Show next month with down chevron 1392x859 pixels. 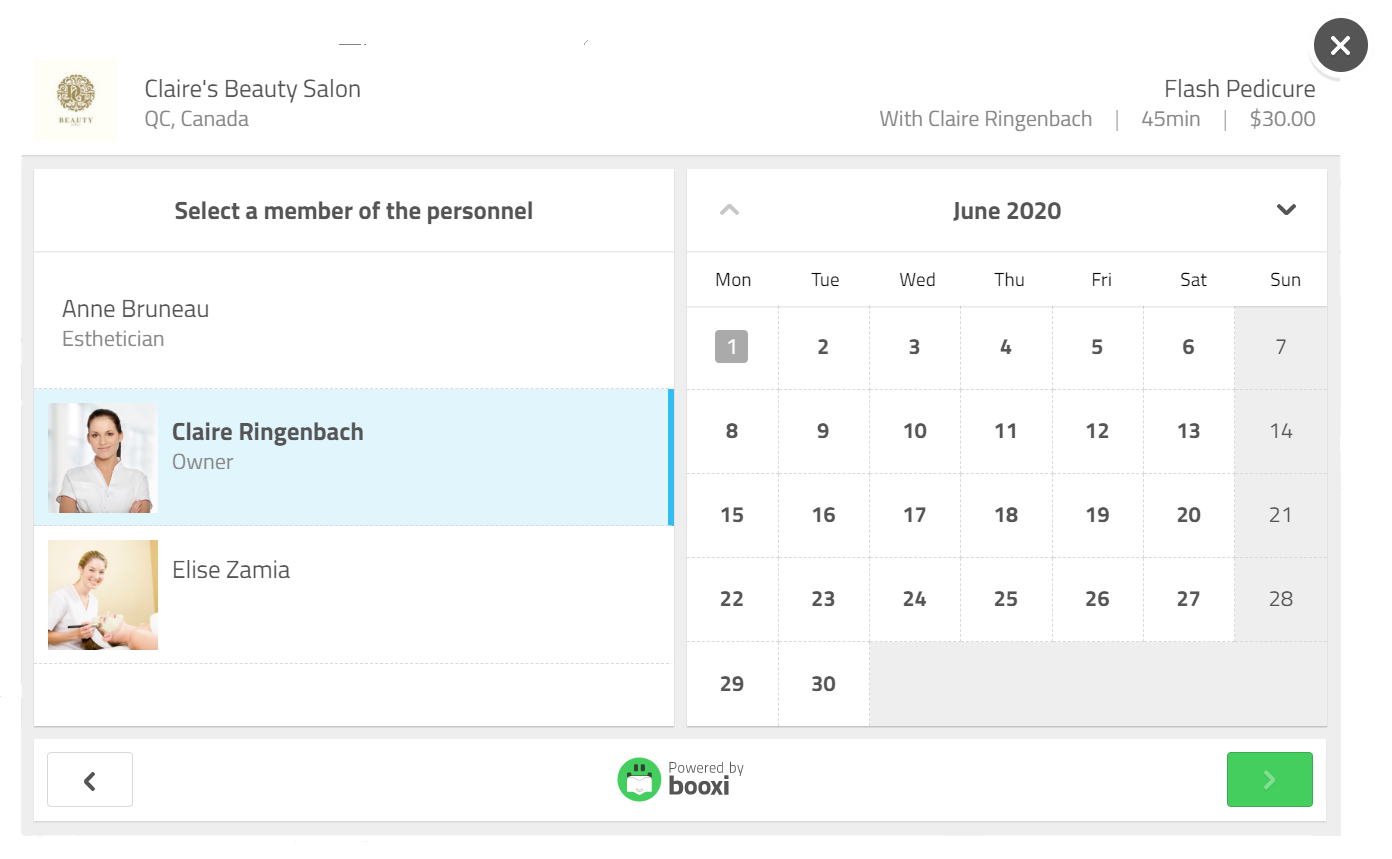(x=1286, y=210)
